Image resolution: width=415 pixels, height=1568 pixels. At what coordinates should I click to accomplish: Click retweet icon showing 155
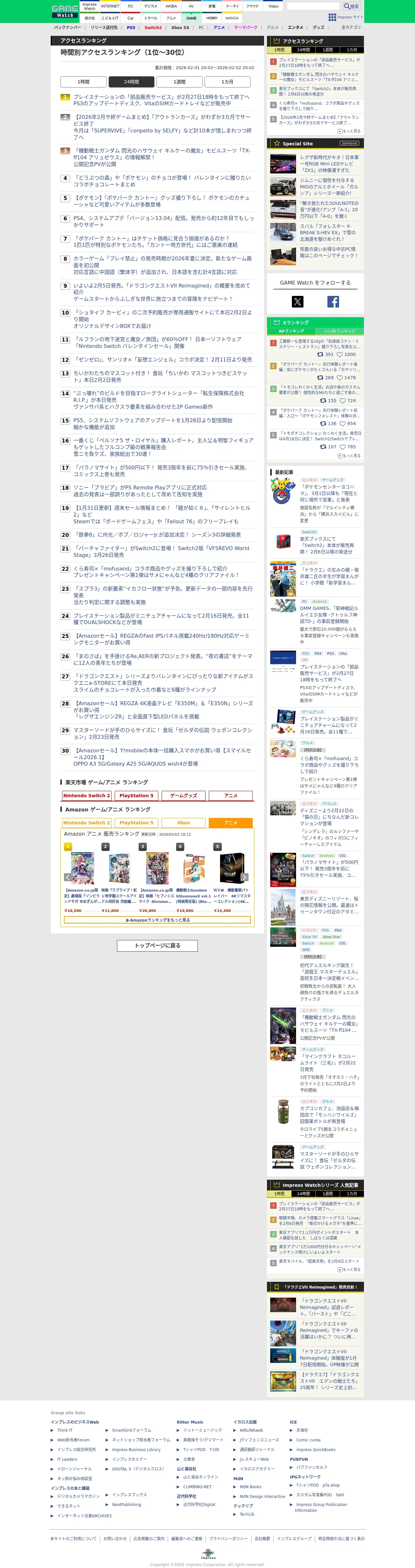[323, 401]
